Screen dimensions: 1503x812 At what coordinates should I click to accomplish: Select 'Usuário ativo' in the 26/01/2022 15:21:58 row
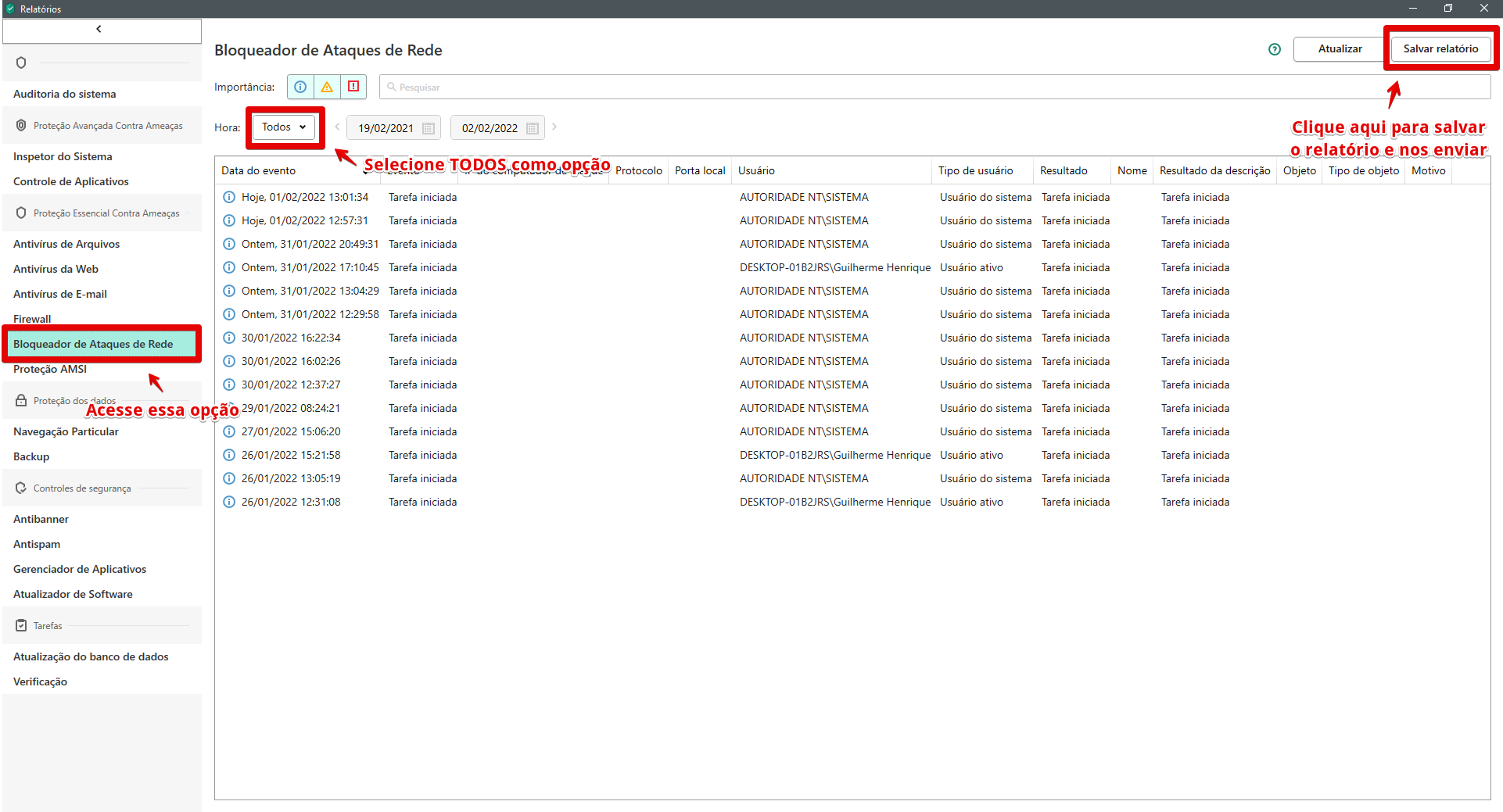pos(971,455)
